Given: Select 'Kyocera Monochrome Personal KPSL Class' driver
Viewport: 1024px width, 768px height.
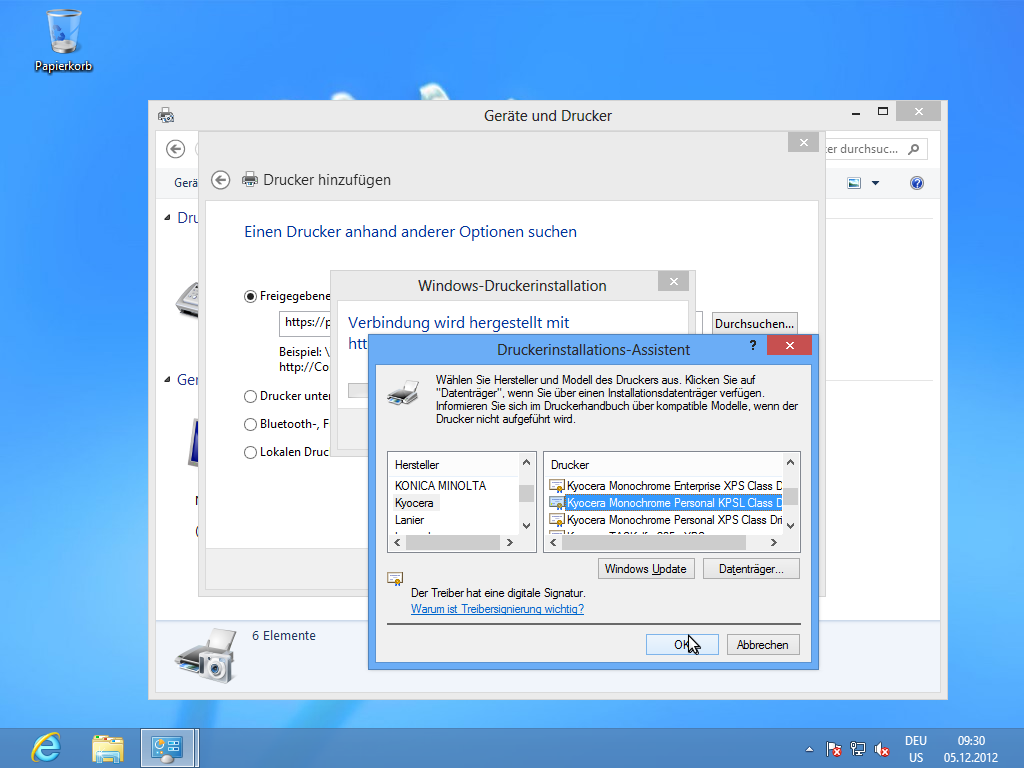Looking at the screenshot, I should (665, 503).
